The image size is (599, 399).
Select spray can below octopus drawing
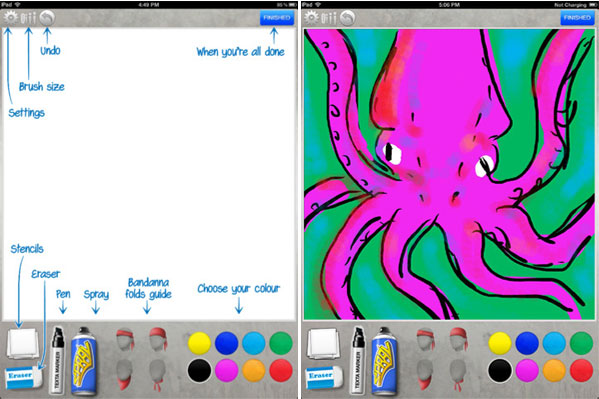385,361
